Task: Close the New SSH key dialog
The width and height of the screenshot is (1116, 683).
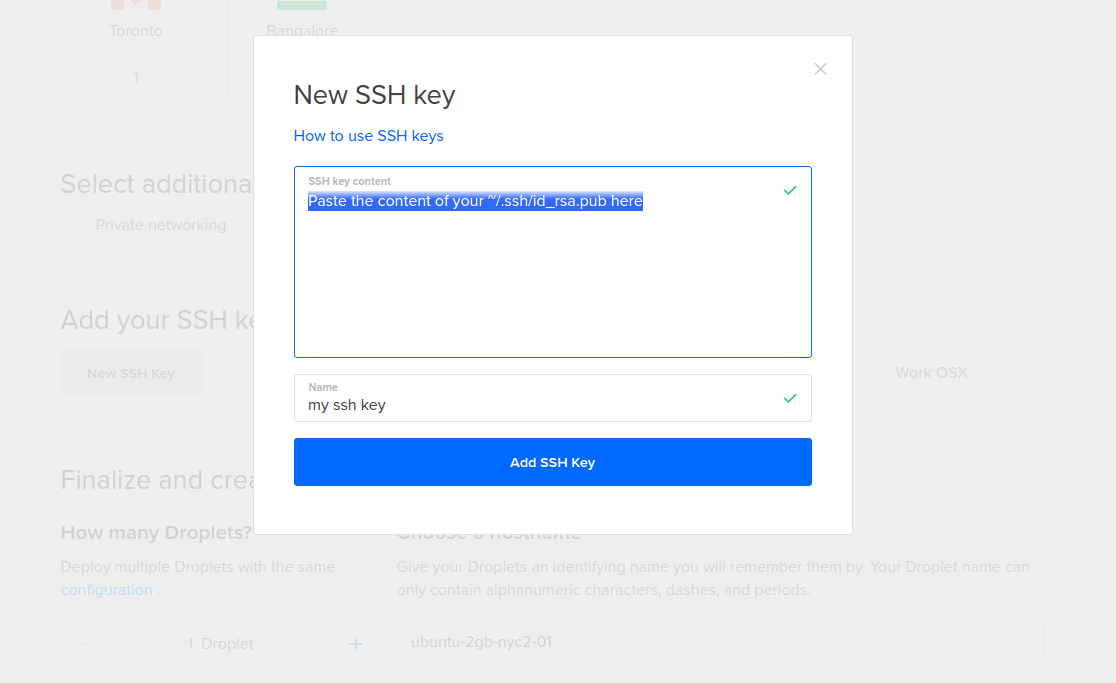Action: tap(820, 68)
